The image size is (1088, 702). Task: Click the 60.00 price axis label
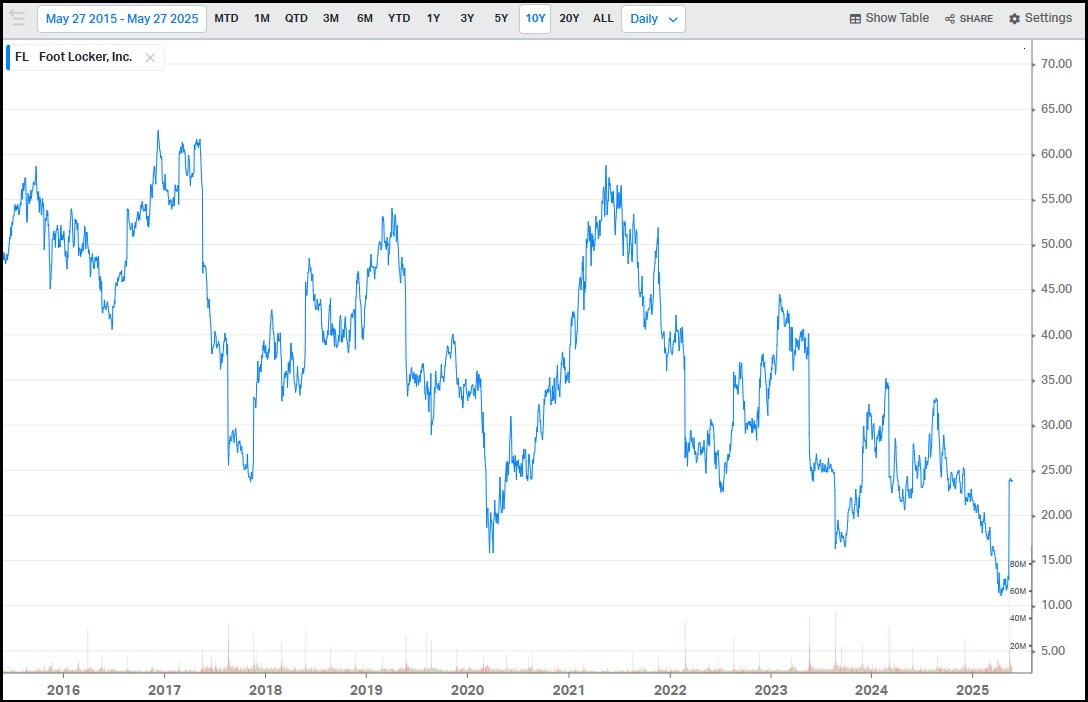[x=1056, y=154]
